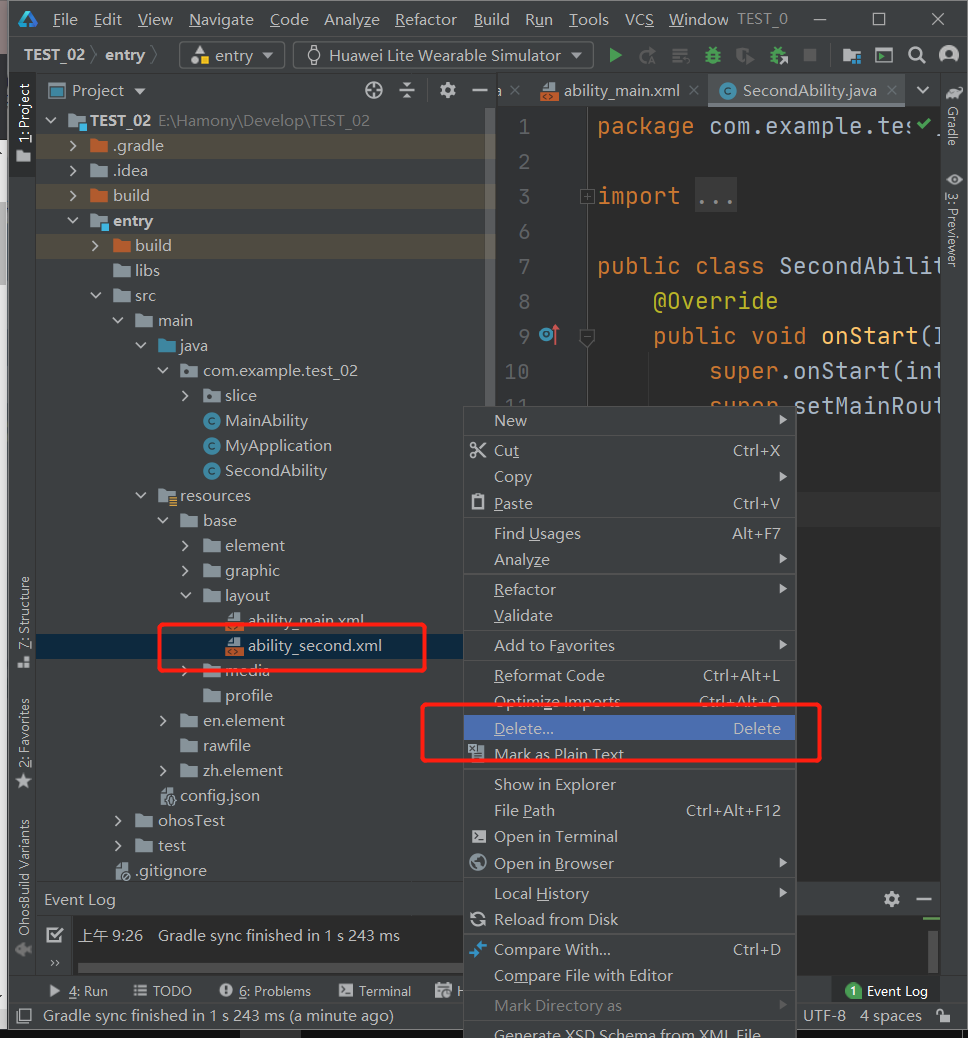Click the Event Log button in status bar
The width and height of the screenshot is (968, 1038).
tap(887, 990)
